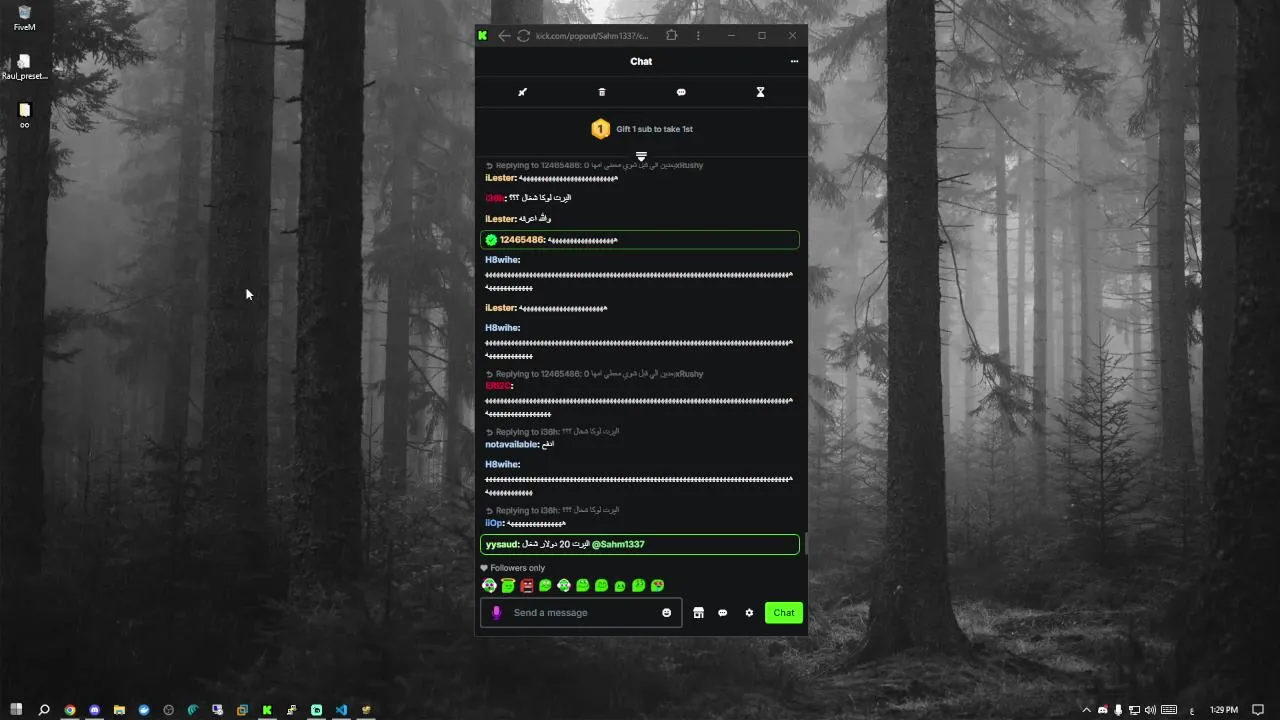Click the pin icon in chat toolbar
1280x720 pixels.
(522, 92)
